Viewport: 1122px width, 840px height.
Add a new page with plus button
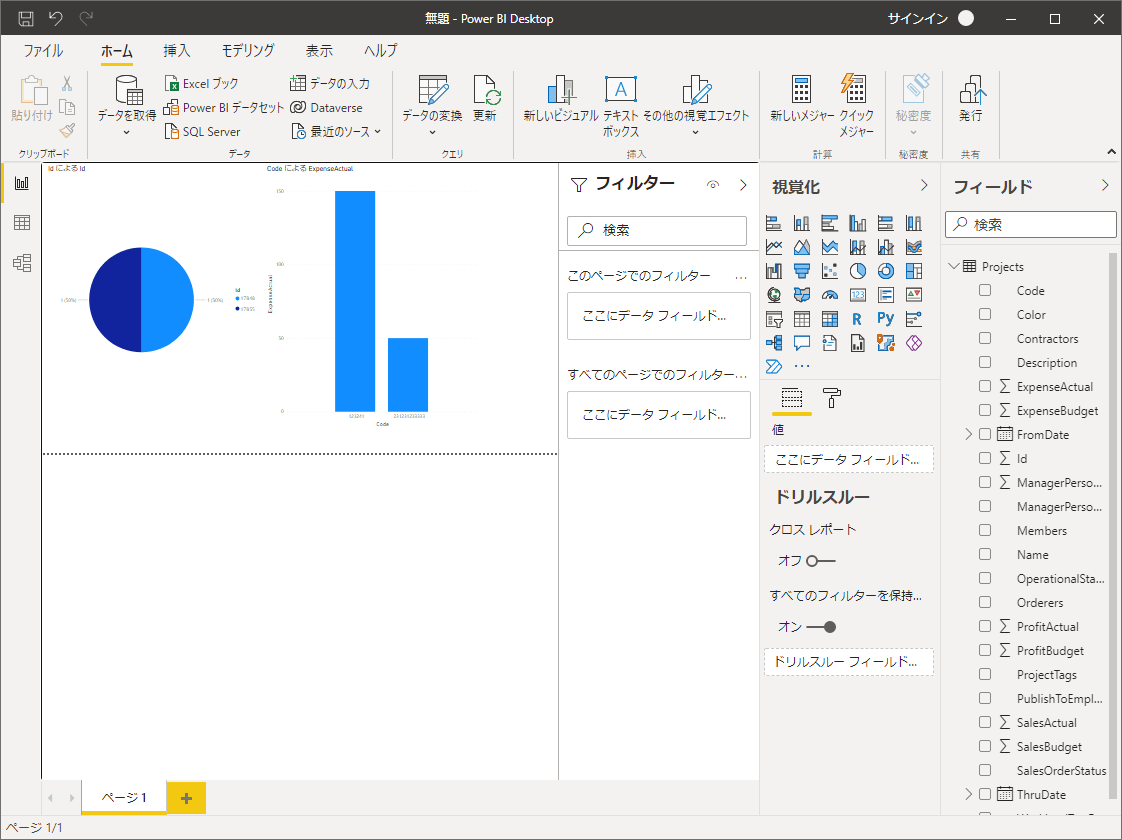(186, 797)
